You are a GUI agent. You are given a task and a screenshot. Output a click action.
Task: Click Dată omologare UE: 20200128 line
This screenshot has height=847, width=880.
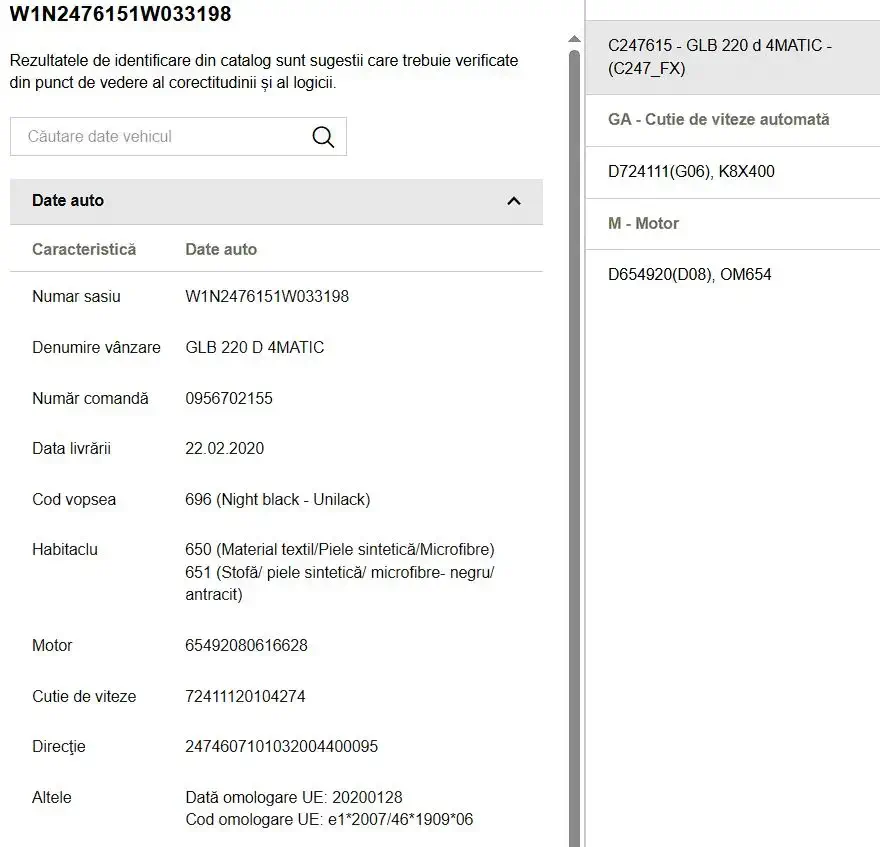294,798
